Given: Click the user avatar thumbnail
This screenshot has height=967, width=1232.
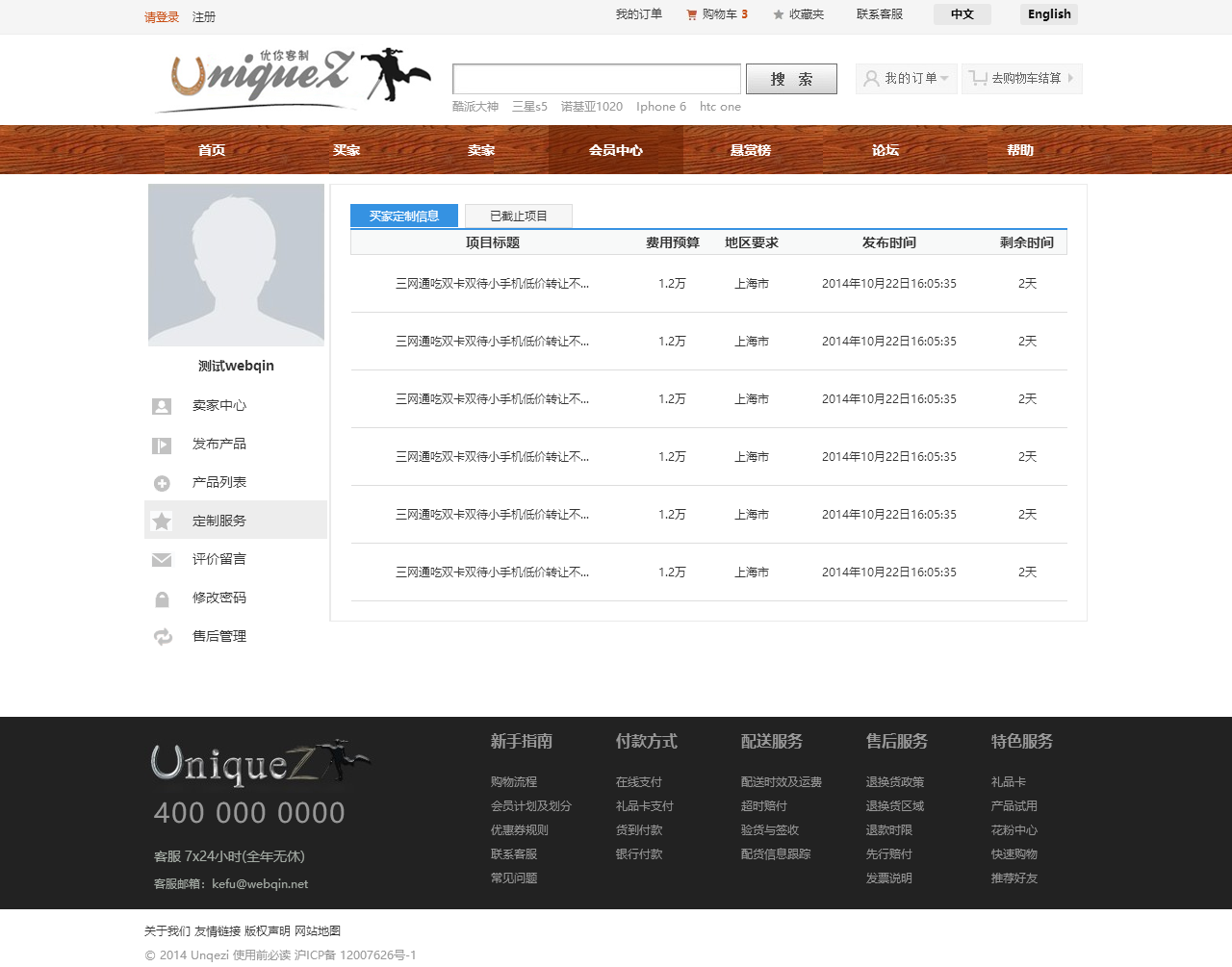Looking at the screenshot, I should pyautogui.click(x=236, y=265).
